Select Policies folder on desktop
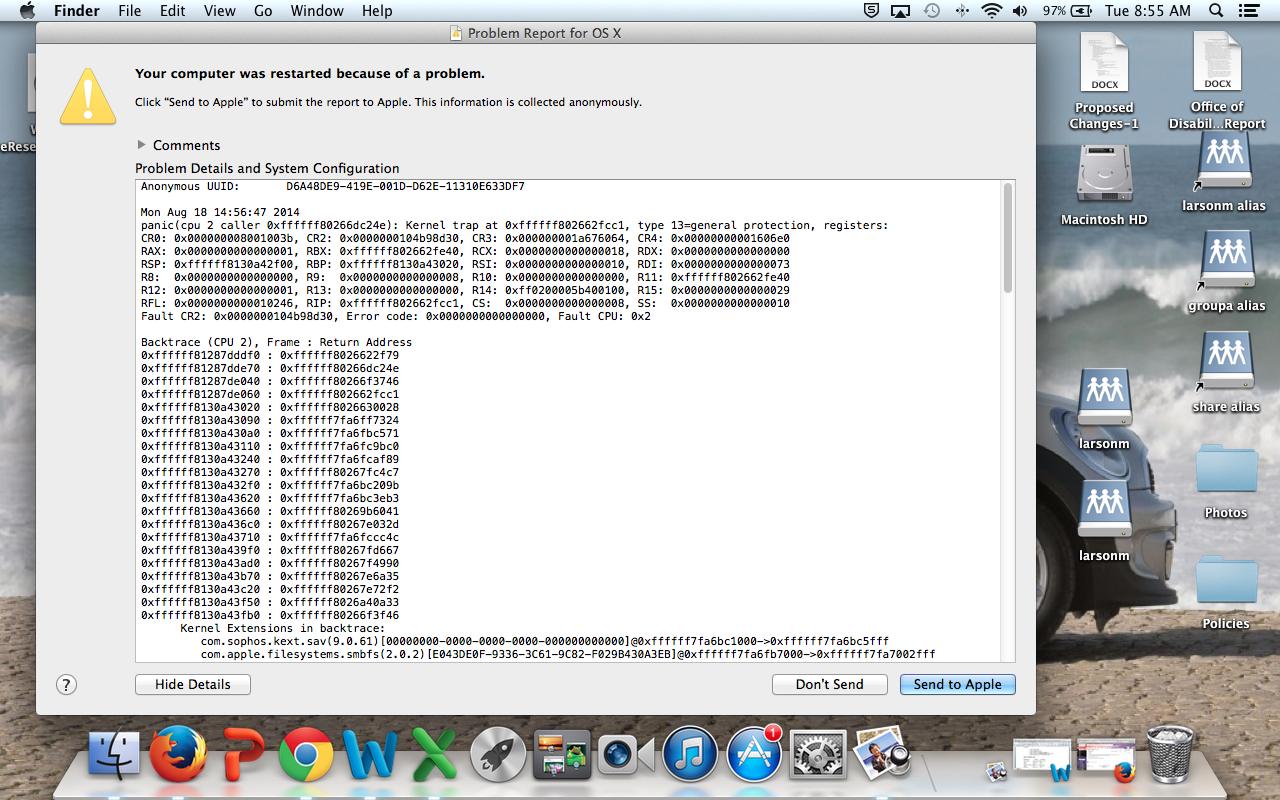The height and width of the screenshot is (800, 1280). (x=1226, y=593)
